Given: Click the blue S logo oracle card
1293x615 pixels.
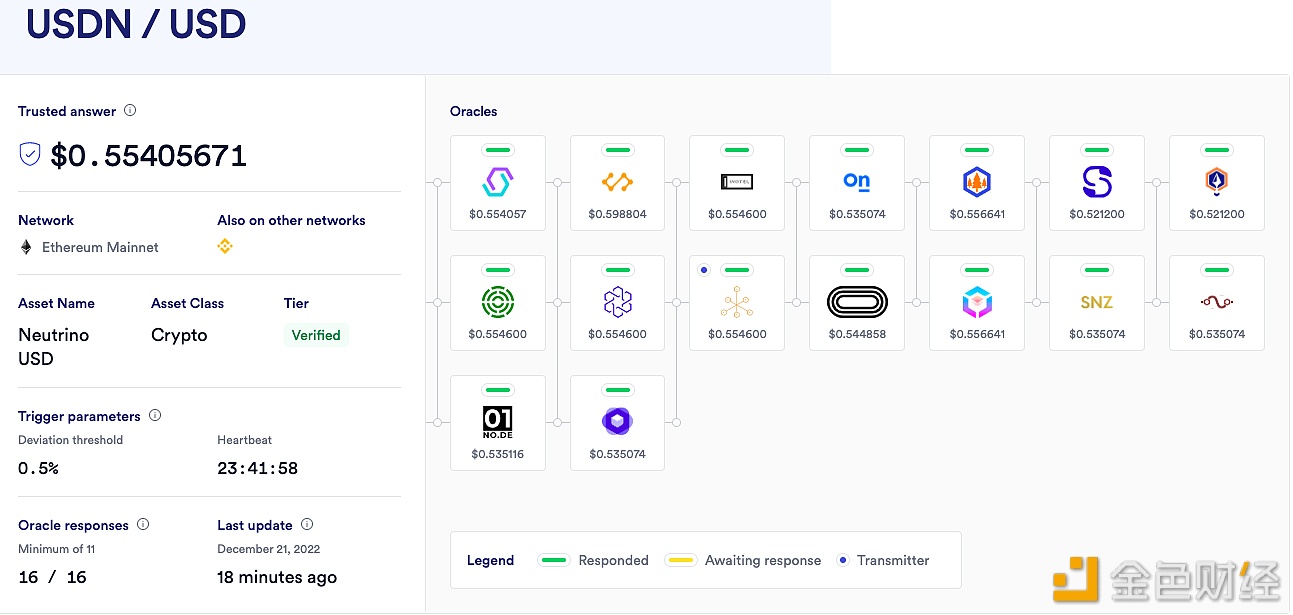Looking at the screenshot, I should [1097, 183].
